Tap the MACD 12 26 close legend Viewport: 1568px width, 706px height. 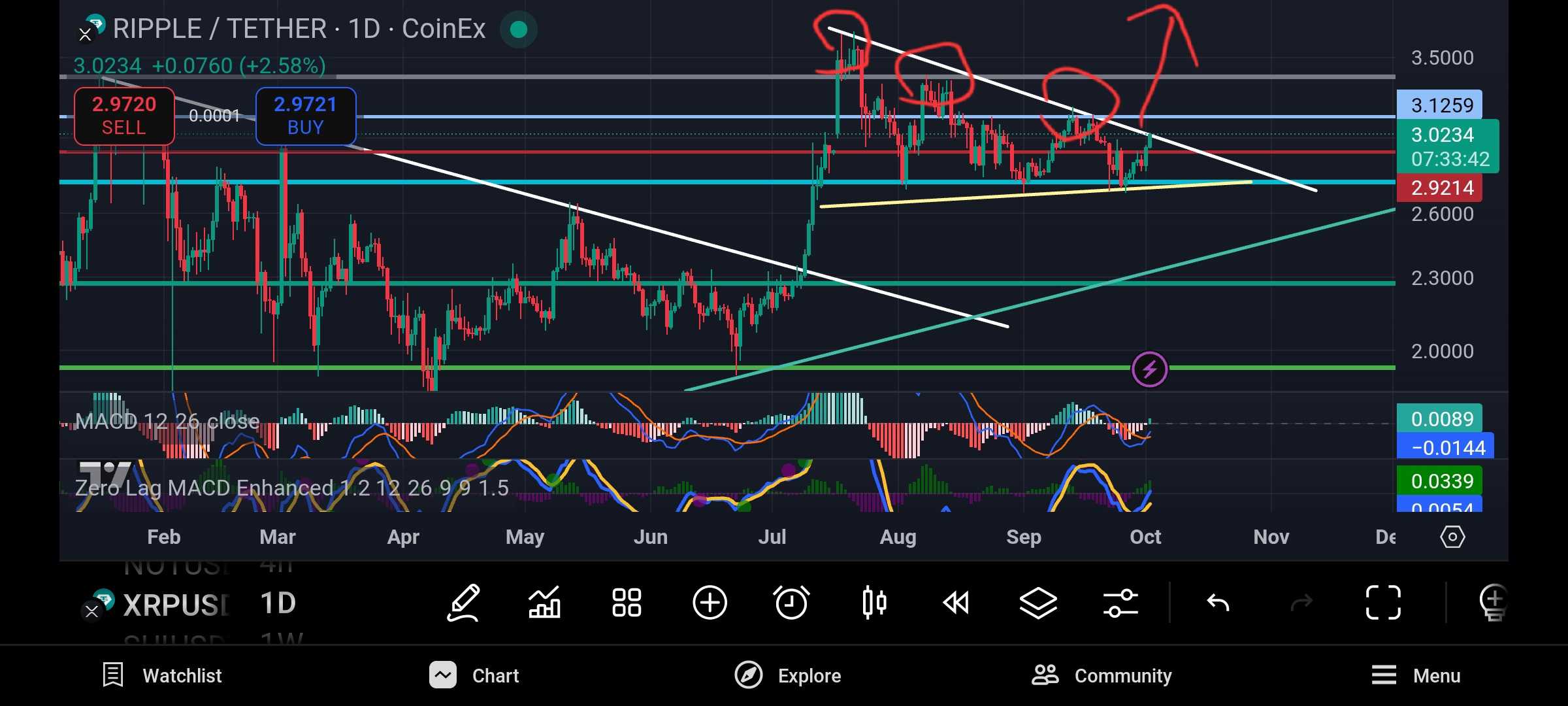pos(167,421)
